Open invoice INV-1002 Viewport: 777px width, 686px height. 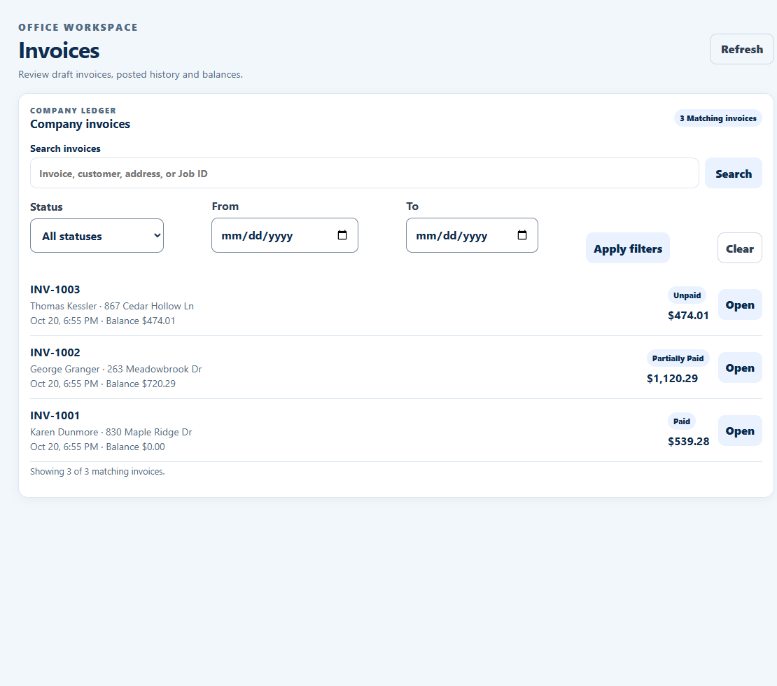pos(740,368)
